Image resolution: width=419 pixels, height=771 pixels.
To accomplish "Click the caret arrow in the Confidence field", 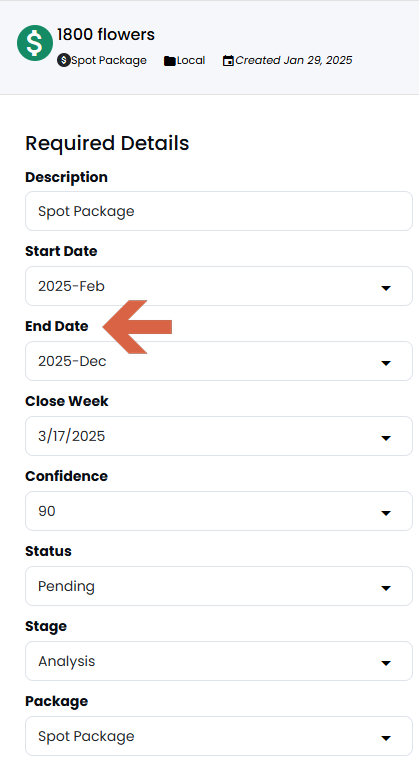I will tap(386, 513).
